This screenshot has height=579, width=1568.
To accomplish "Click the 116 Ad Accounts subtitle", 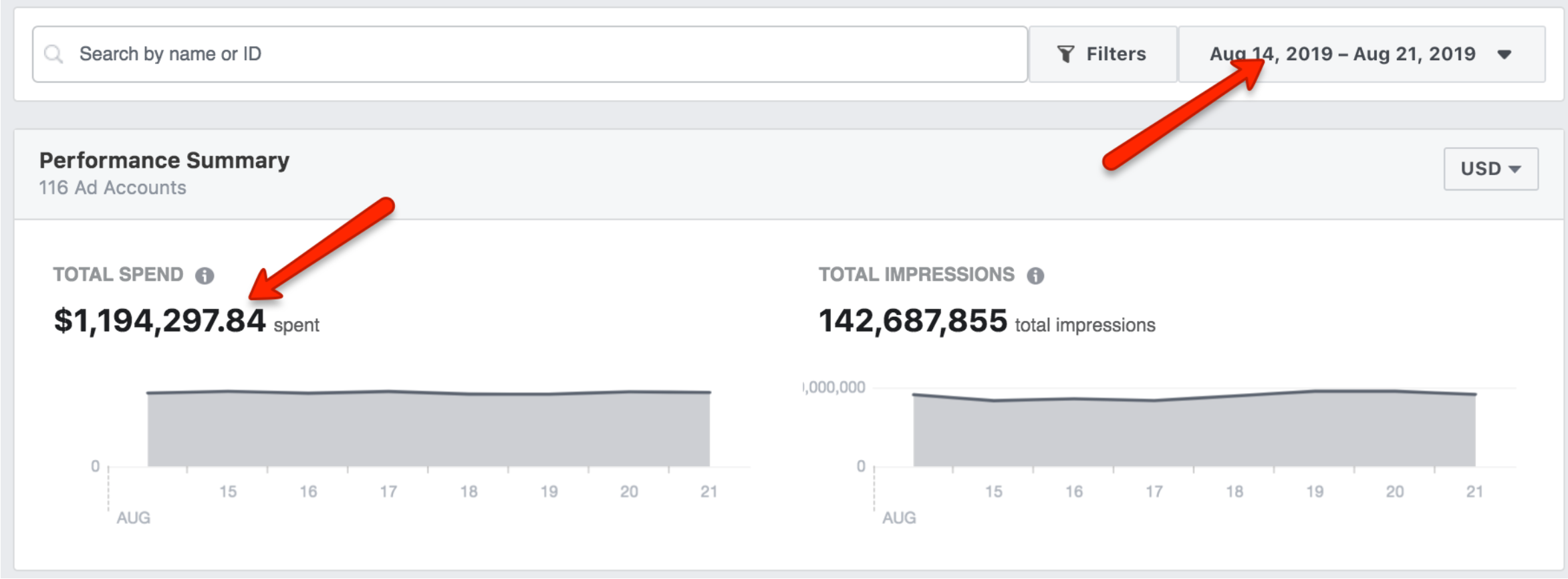I will (x=112, y=188).
